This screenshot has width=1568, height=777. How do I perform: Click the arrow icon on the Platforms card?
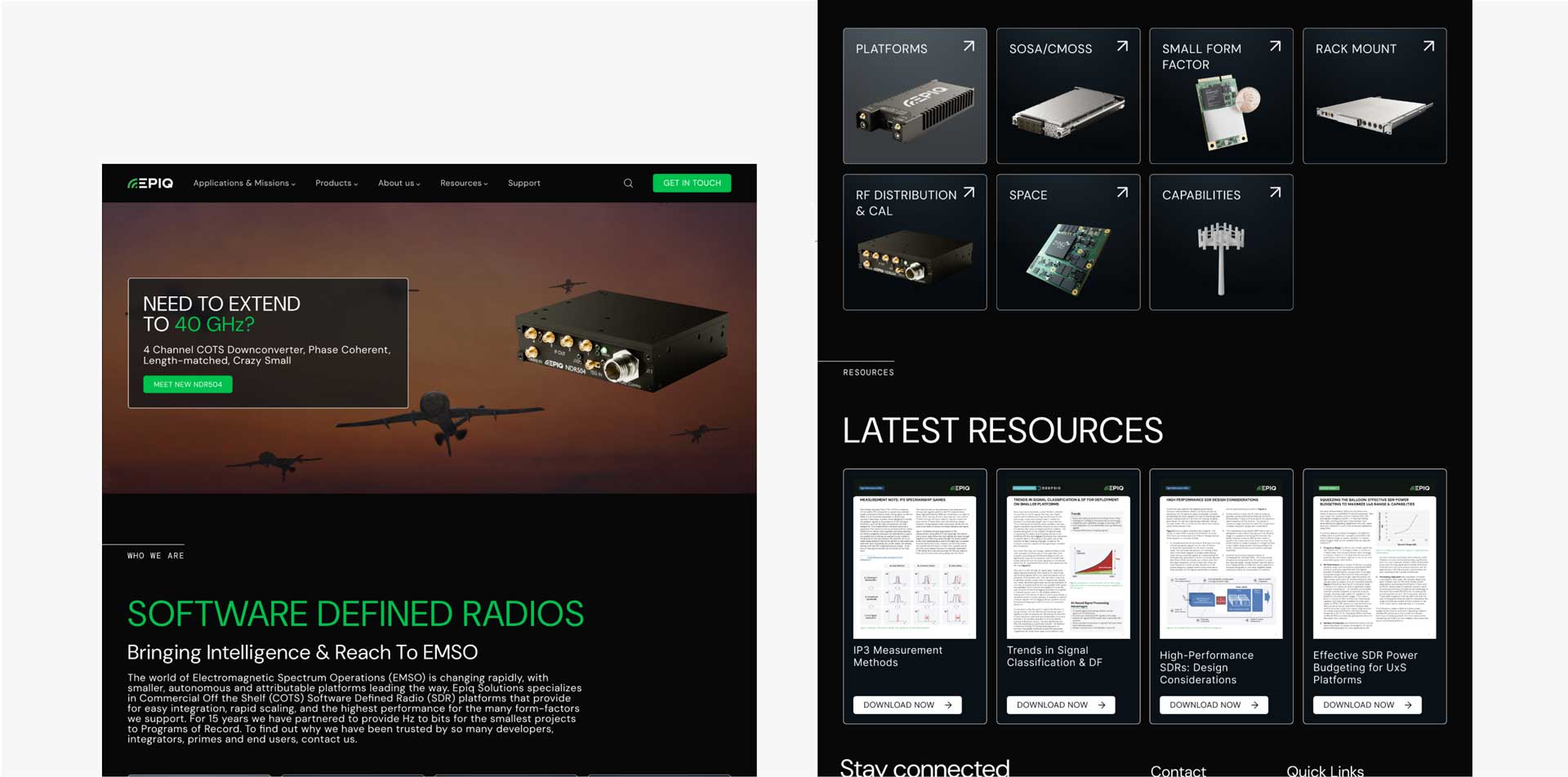click(x=969, y=47)
